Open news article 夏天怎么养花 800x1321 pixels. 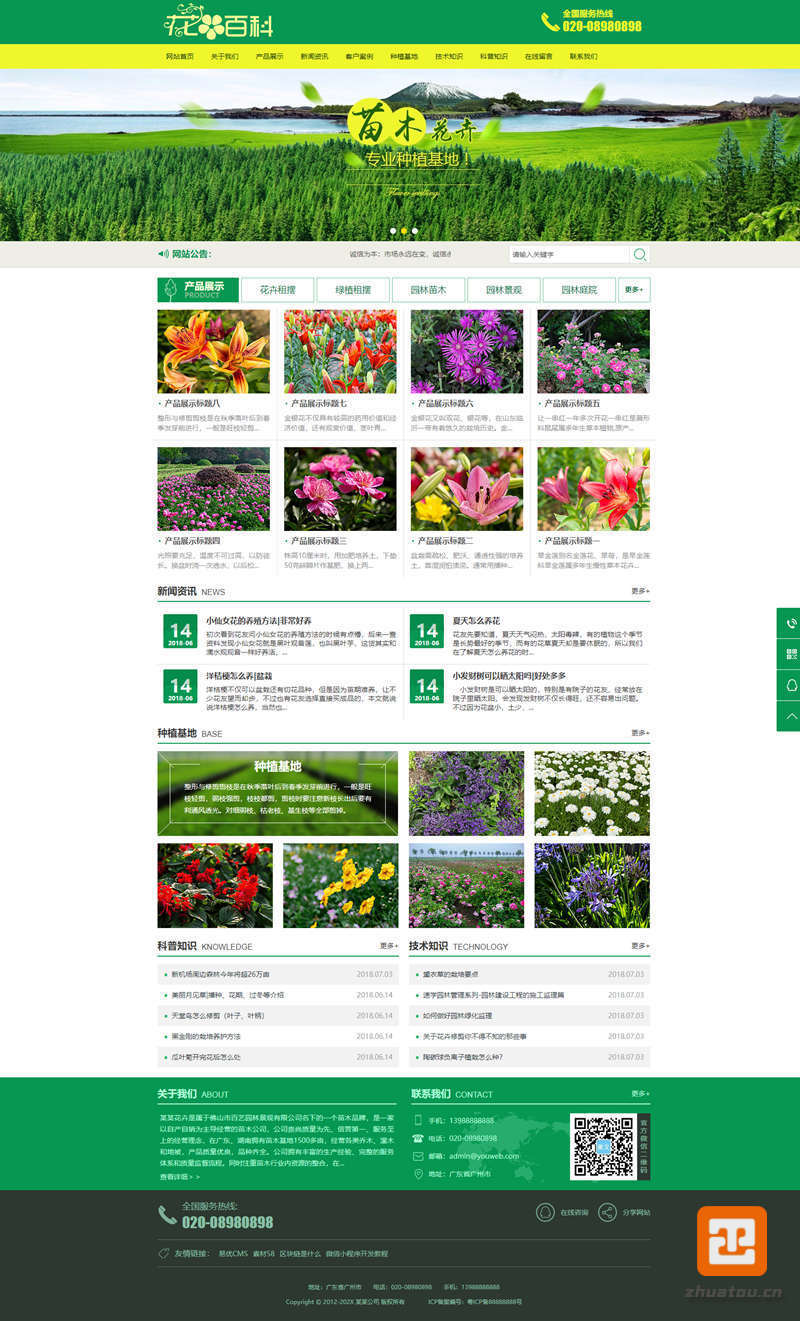coord(476,620)
